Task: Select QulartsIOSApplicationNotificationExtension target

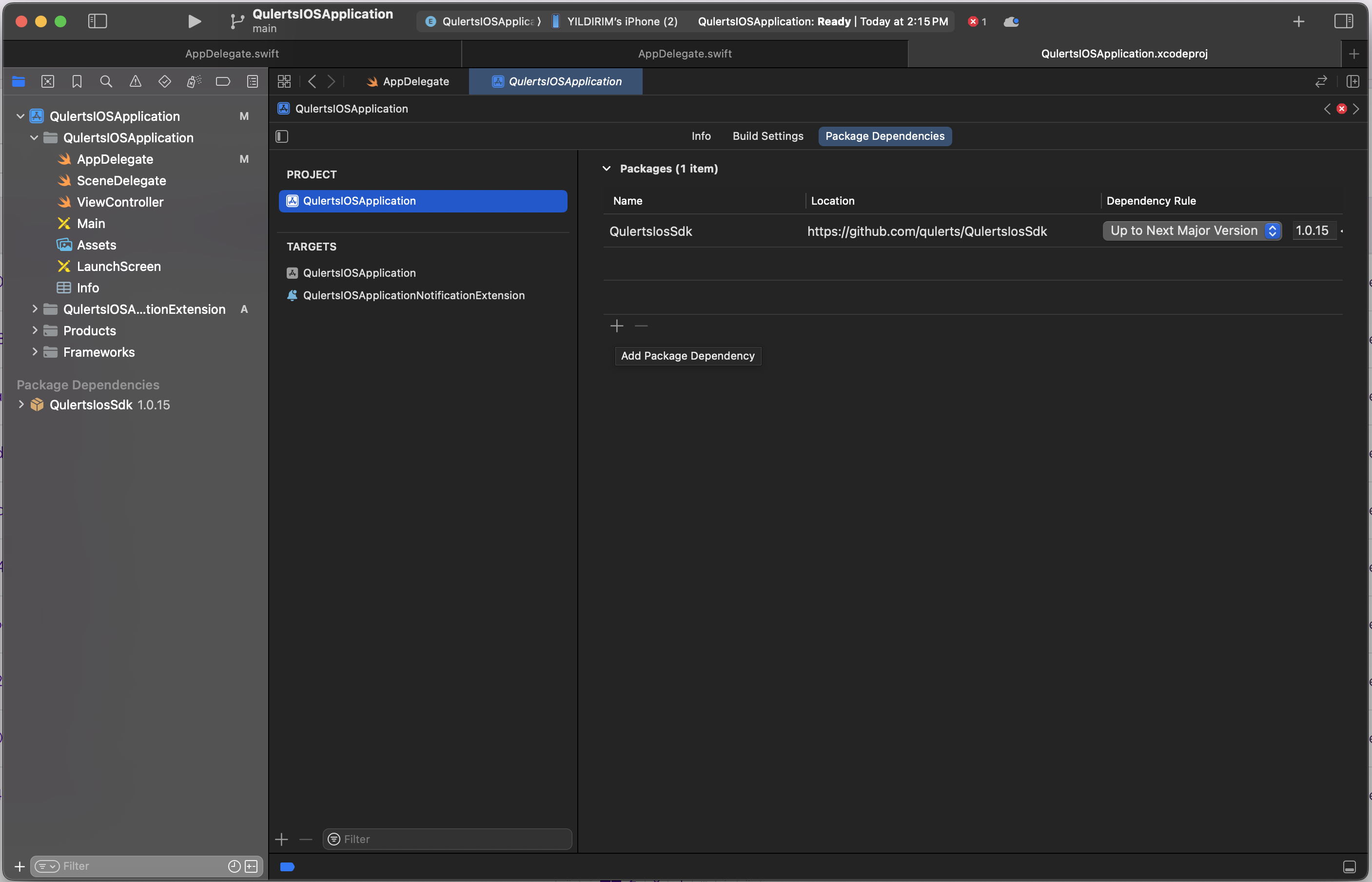Action: [x=413, y=295]
